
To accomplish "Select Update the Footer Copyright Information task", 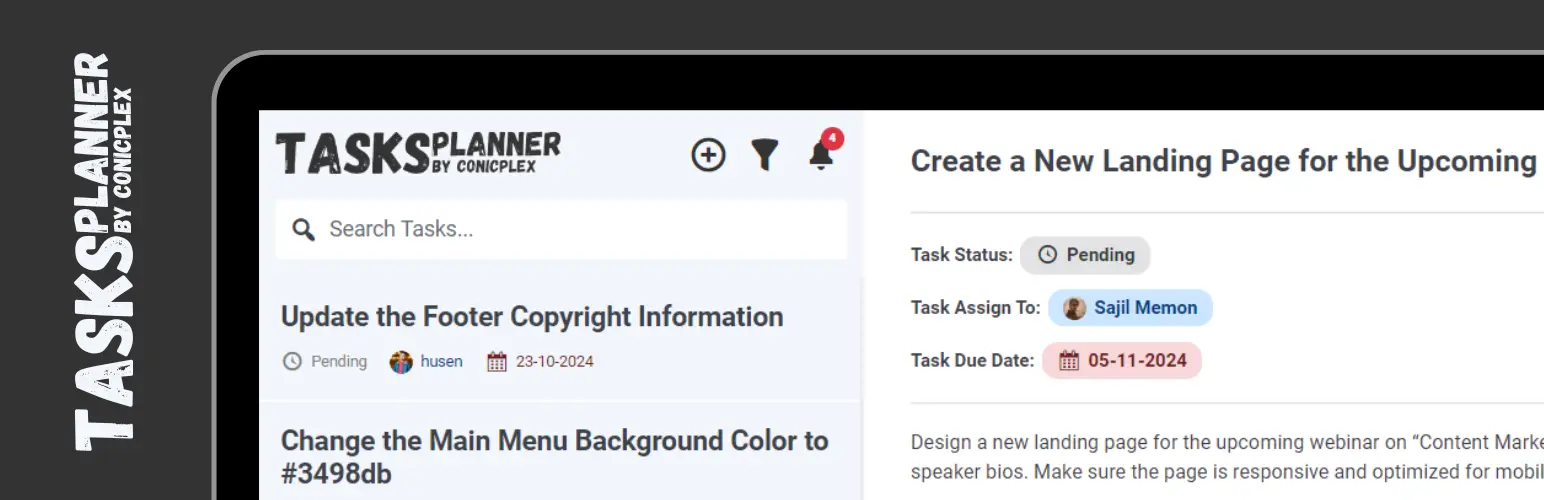I will click(561, 338).
